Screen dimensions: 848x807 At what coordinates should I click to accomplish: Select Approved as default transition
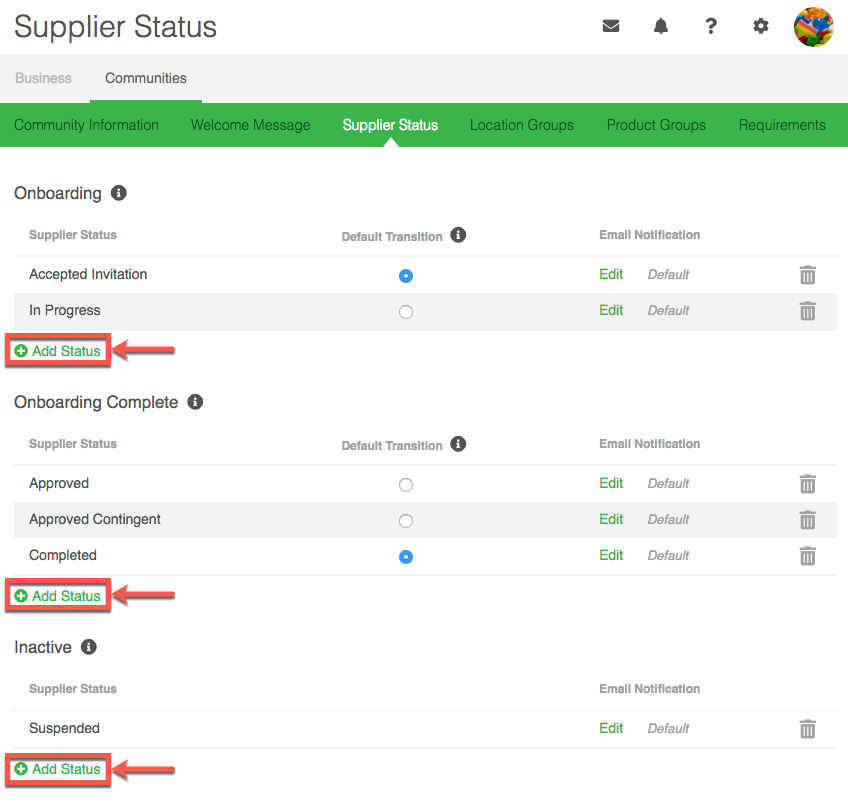click(405, 485)
